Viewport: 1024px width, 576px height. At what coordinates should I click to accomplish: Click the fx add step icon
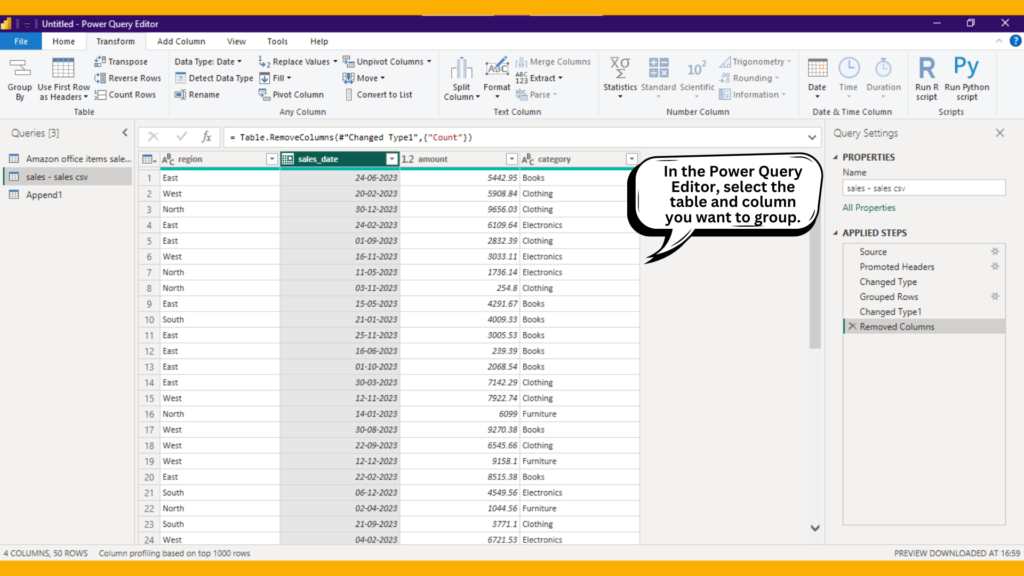(x=206, y=136)
